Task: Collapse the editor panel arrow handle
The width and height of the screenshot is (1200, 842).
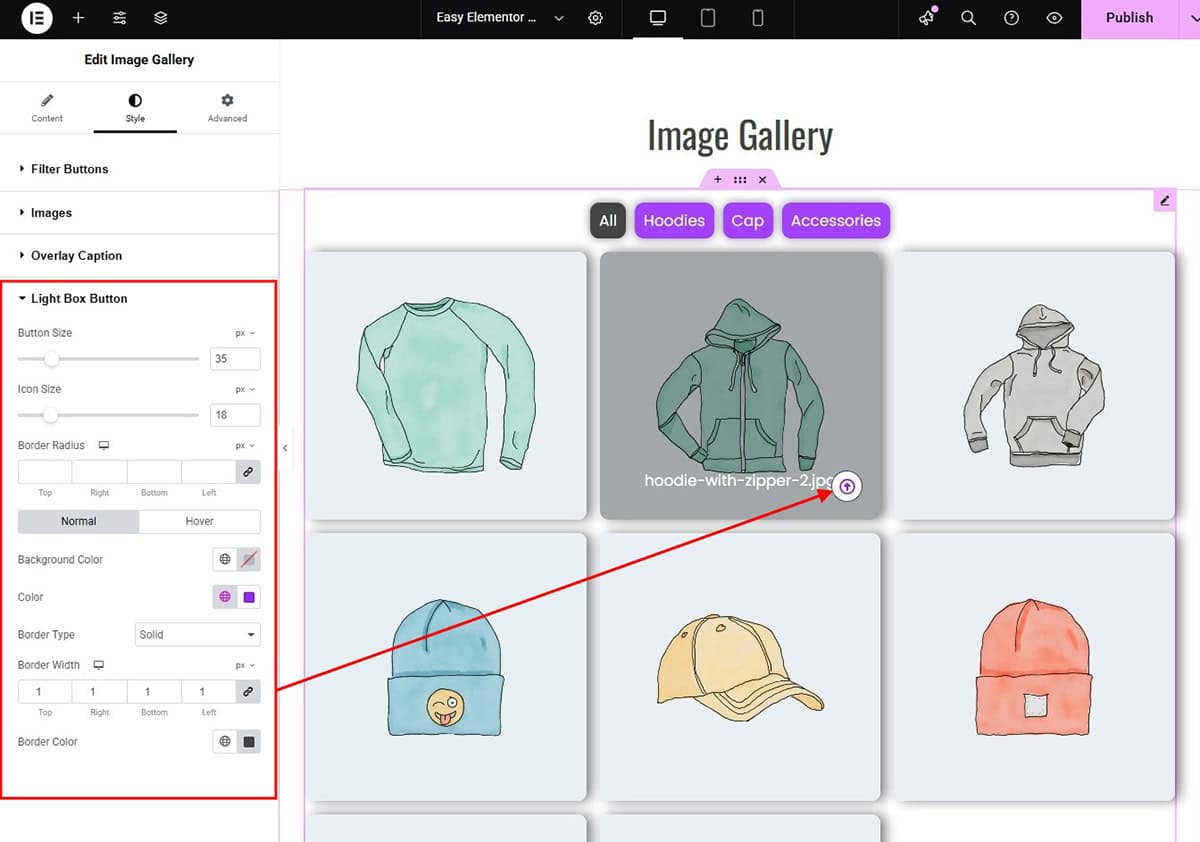Action: (x=284, y=448)
